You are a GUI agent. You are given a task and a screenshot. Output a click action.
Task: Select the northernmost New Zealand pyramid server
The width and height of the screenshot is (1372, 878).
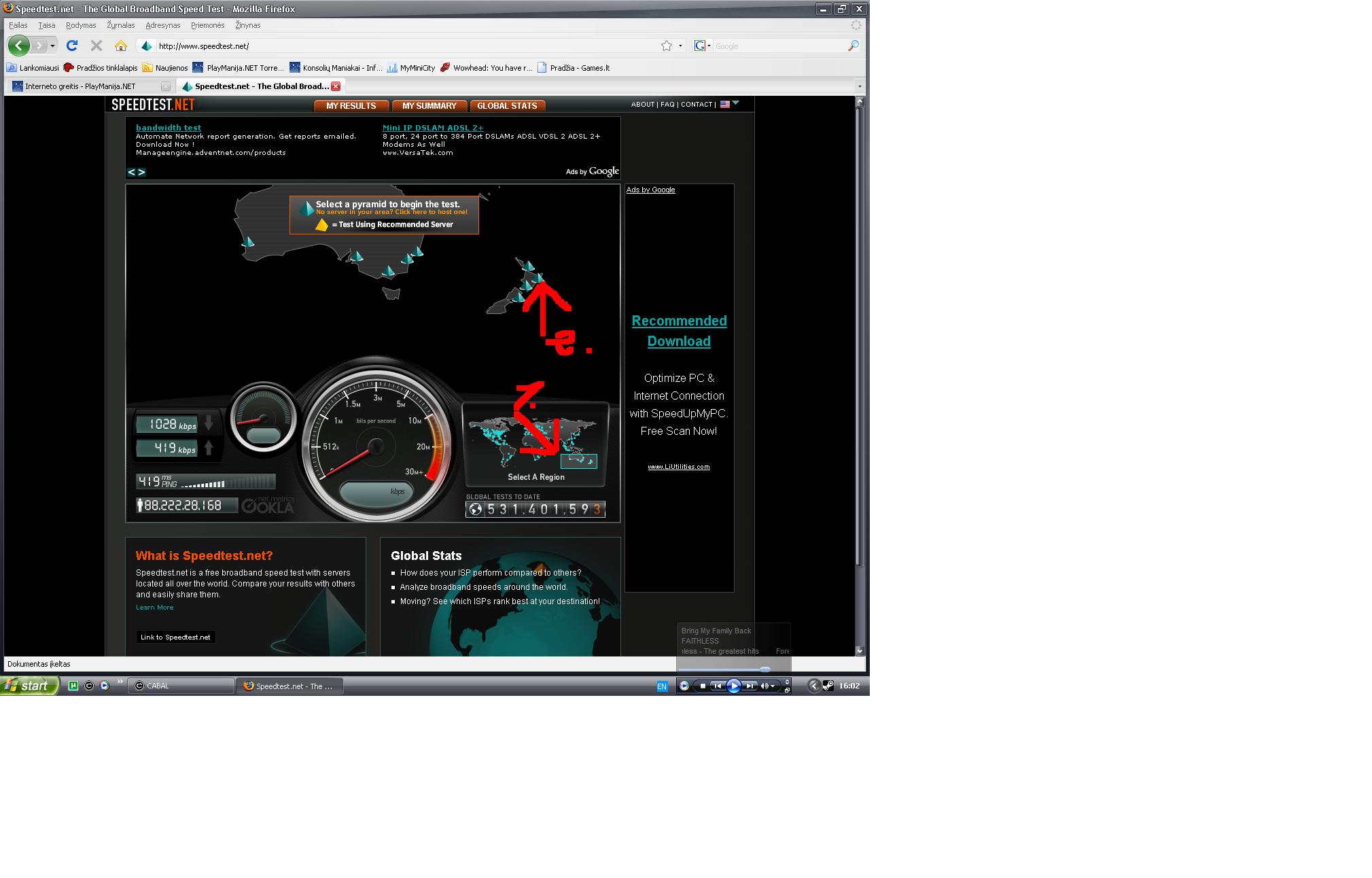528,265
